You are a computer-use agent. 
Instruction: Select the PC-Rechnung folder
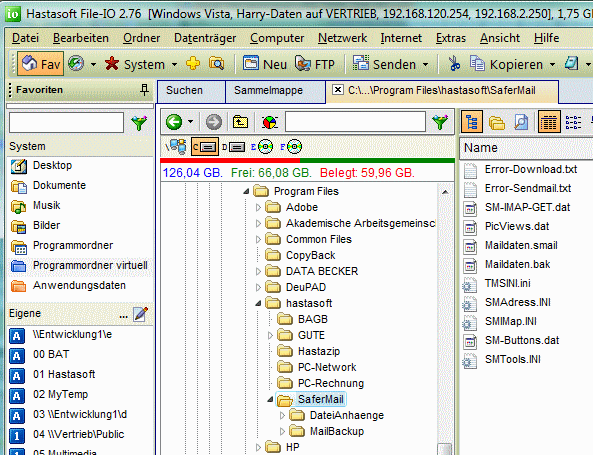[x=320, y=383]
